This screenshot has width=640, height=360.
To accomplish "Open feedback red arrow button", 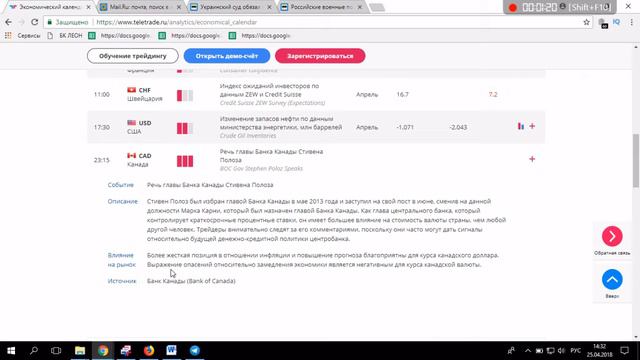I will [x=612, y=236].
